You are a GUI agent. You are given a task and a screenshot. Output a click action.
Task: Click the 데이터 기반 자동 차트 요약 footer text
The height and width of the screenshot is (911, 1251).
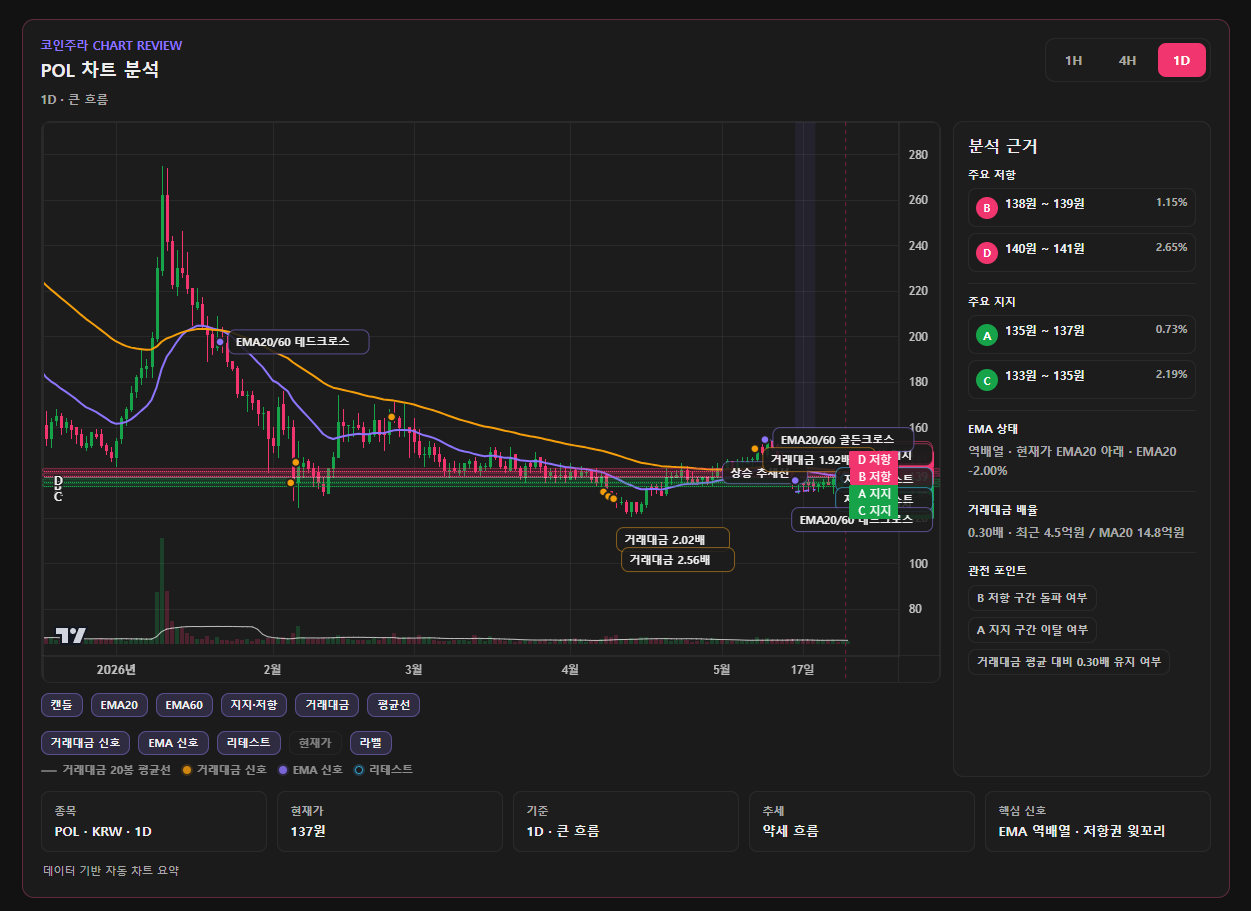tap(111, 871)
